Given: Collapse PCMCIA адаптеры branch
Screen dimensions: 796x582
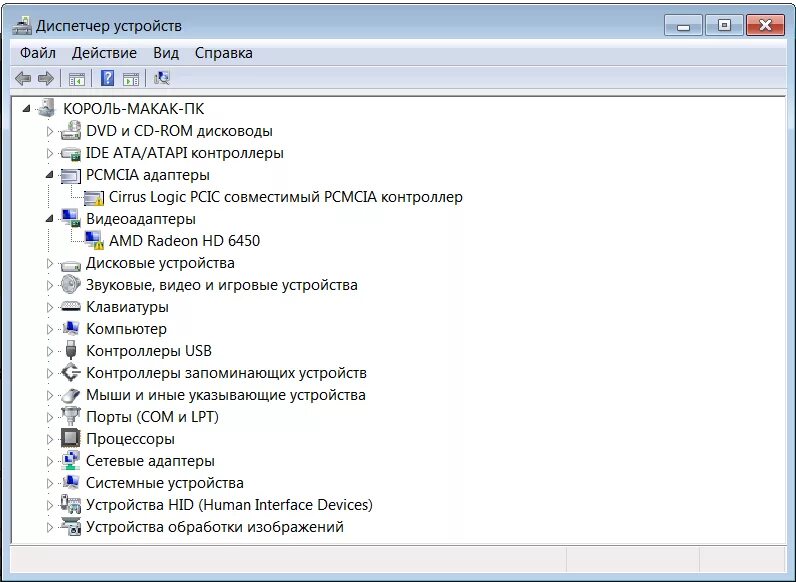Looking at the screenshot, I should (x=49, y=175).
